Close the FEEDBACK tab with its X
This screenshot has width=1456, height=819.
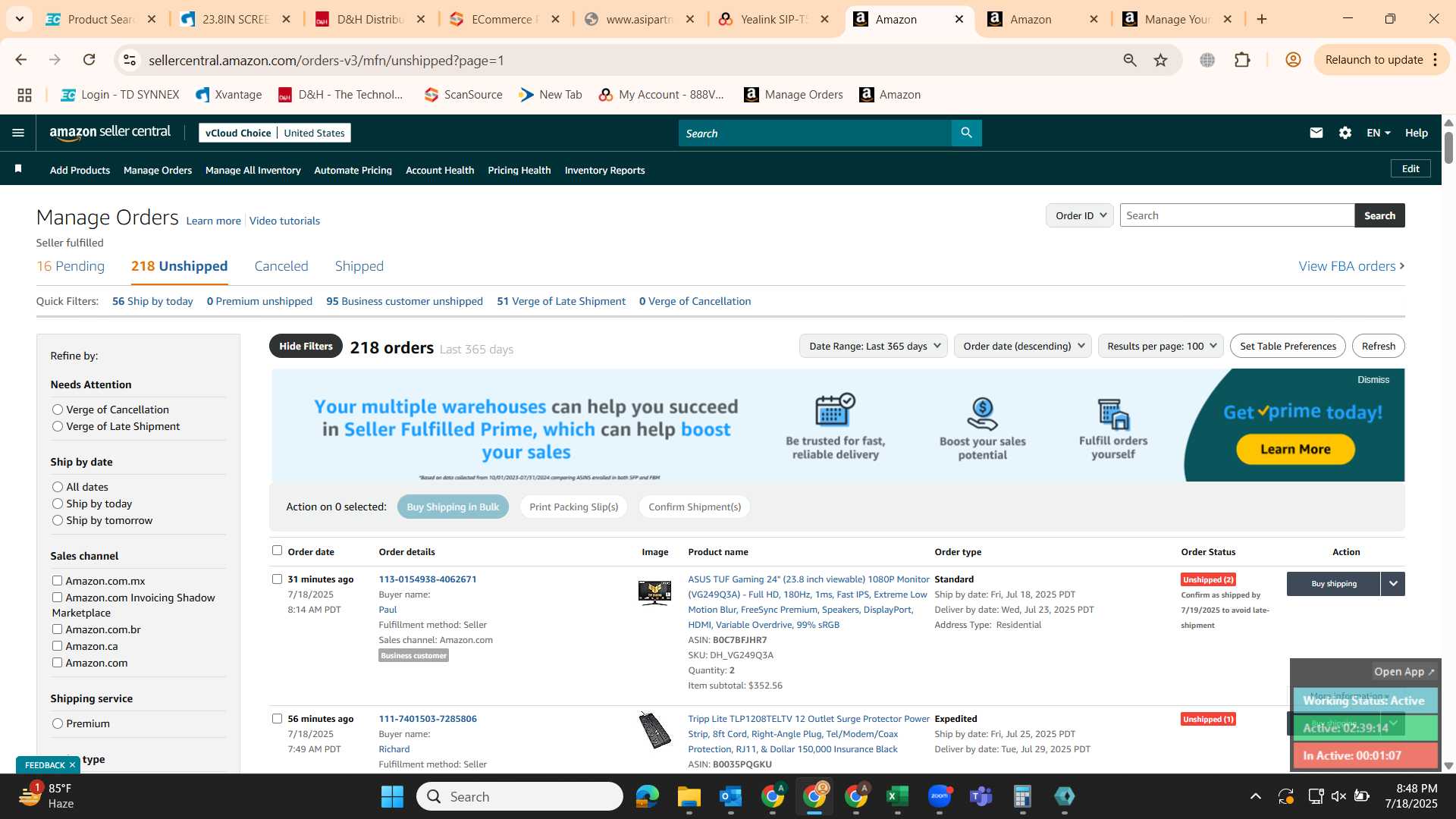[72, 764]
